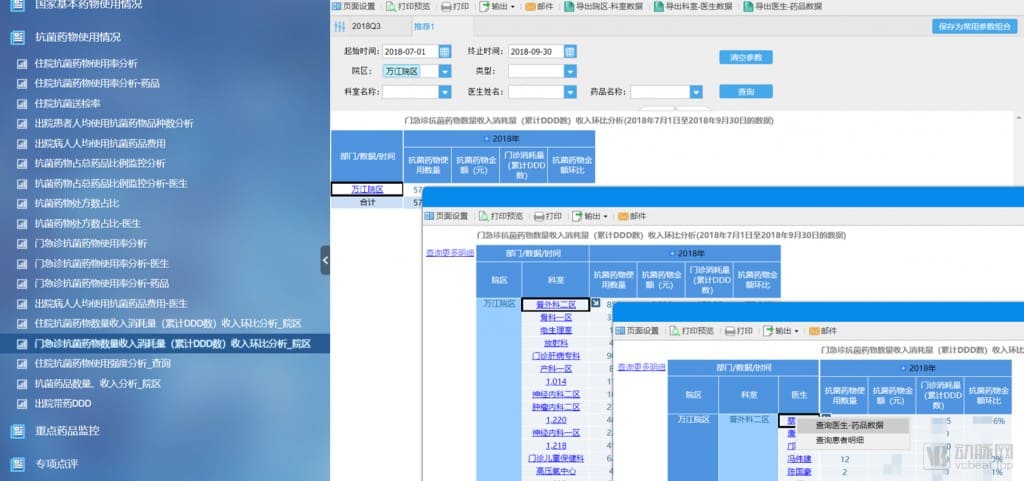Open the 类型 dropdown arrow
The width and height of the screenshot is (1024, 481).
tap(570, 71)
